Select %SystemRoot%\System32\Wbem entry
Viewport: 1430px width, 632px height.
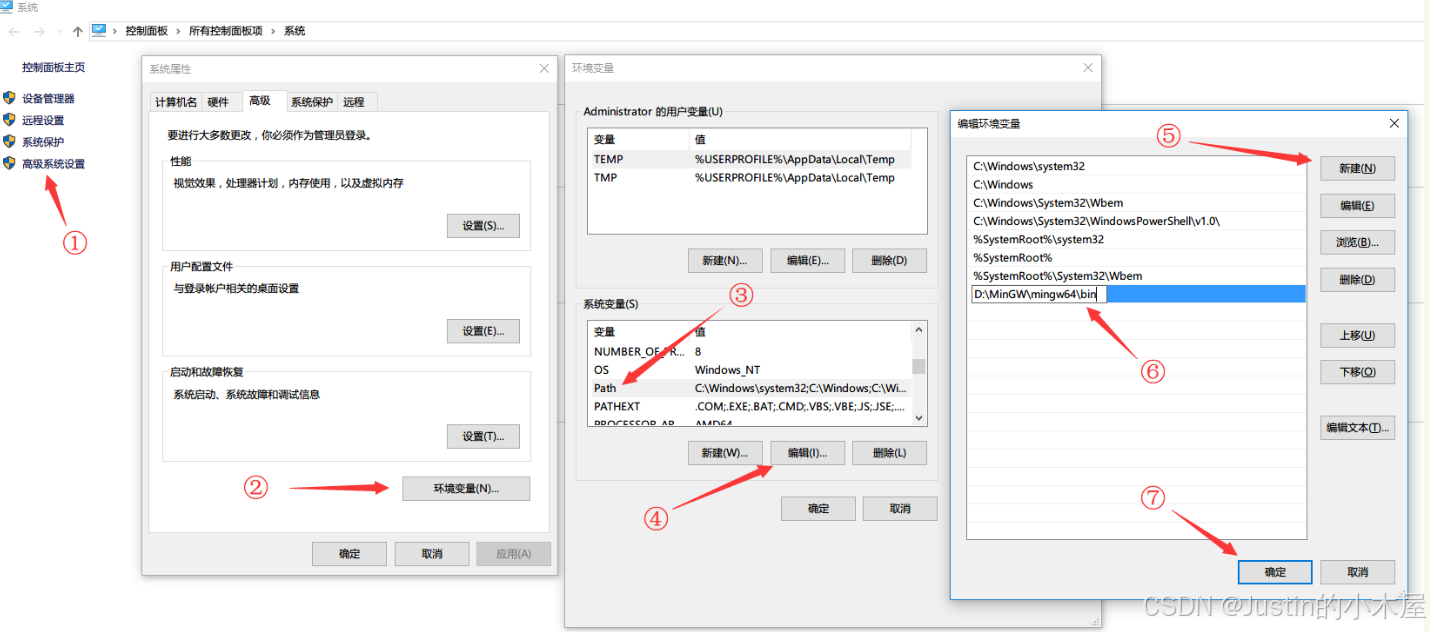tap(1137, 276)
